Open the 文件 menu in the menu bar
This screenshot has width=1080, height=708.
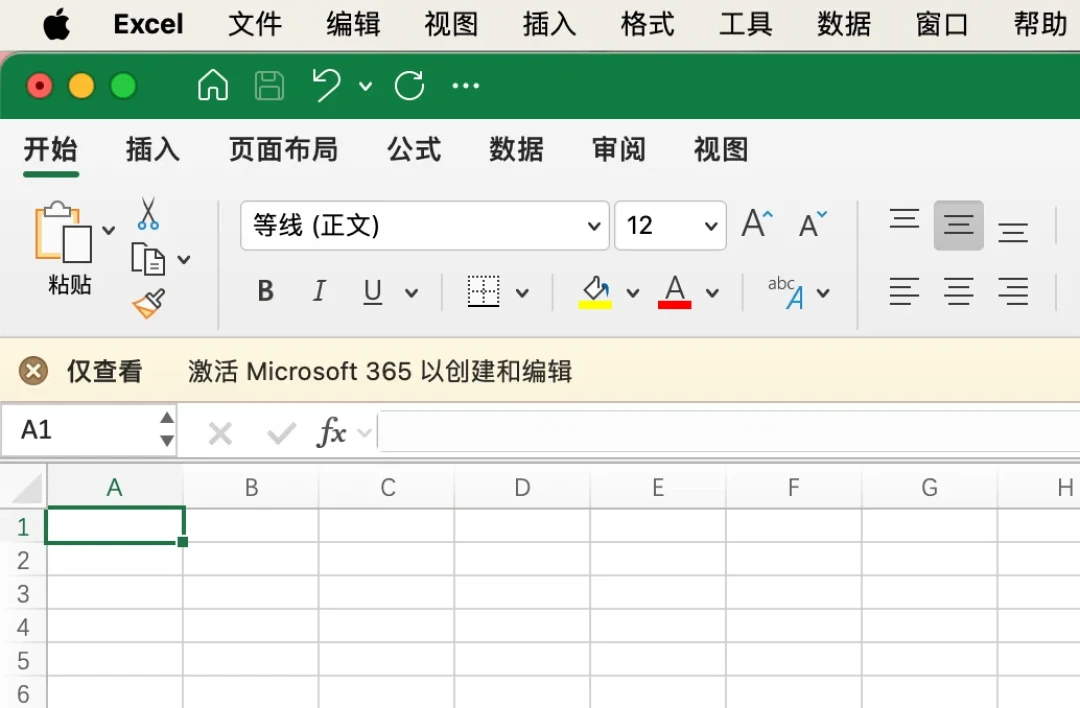(x=255, y=25)
